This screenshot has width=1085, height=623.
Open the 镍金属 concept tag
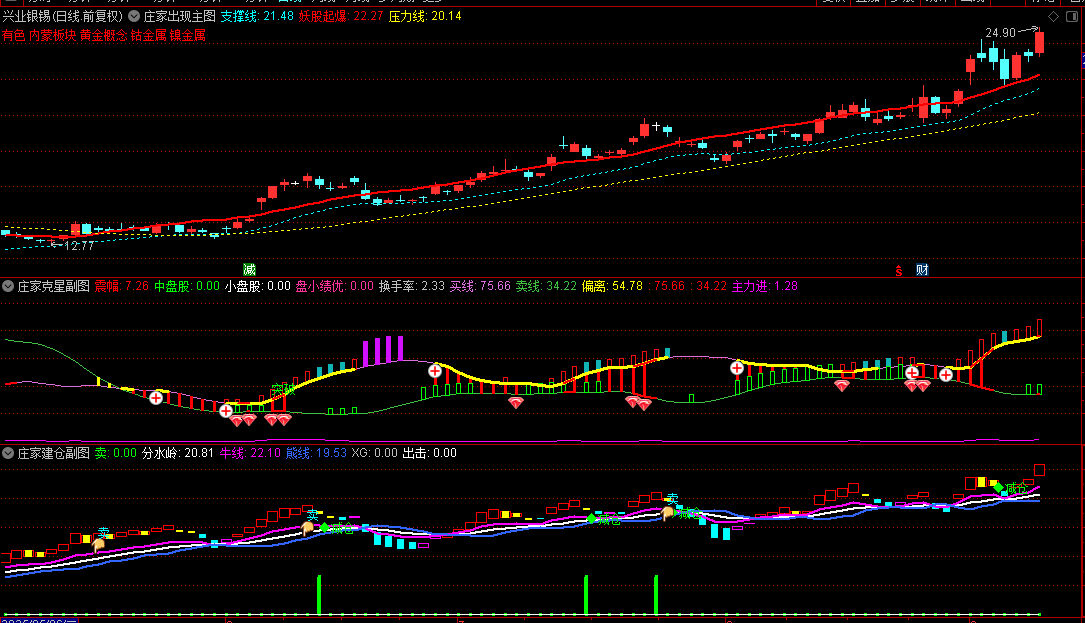tap(188, 35)
